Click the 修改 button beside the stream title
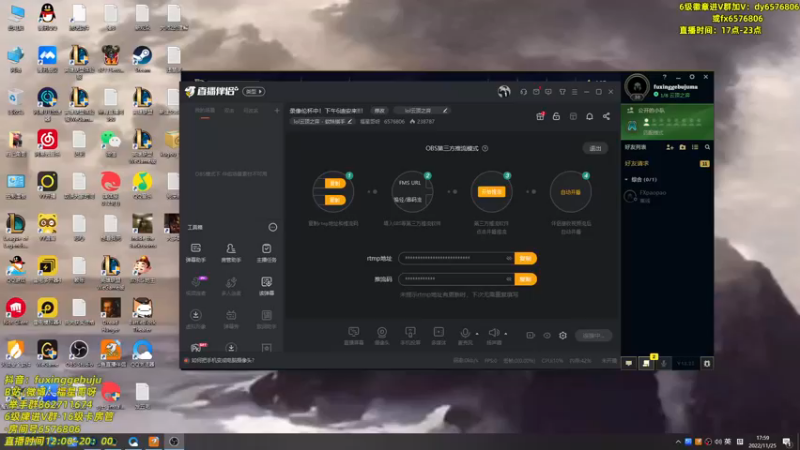This screenshot has height=450, width=800. [x=380, y=110]
